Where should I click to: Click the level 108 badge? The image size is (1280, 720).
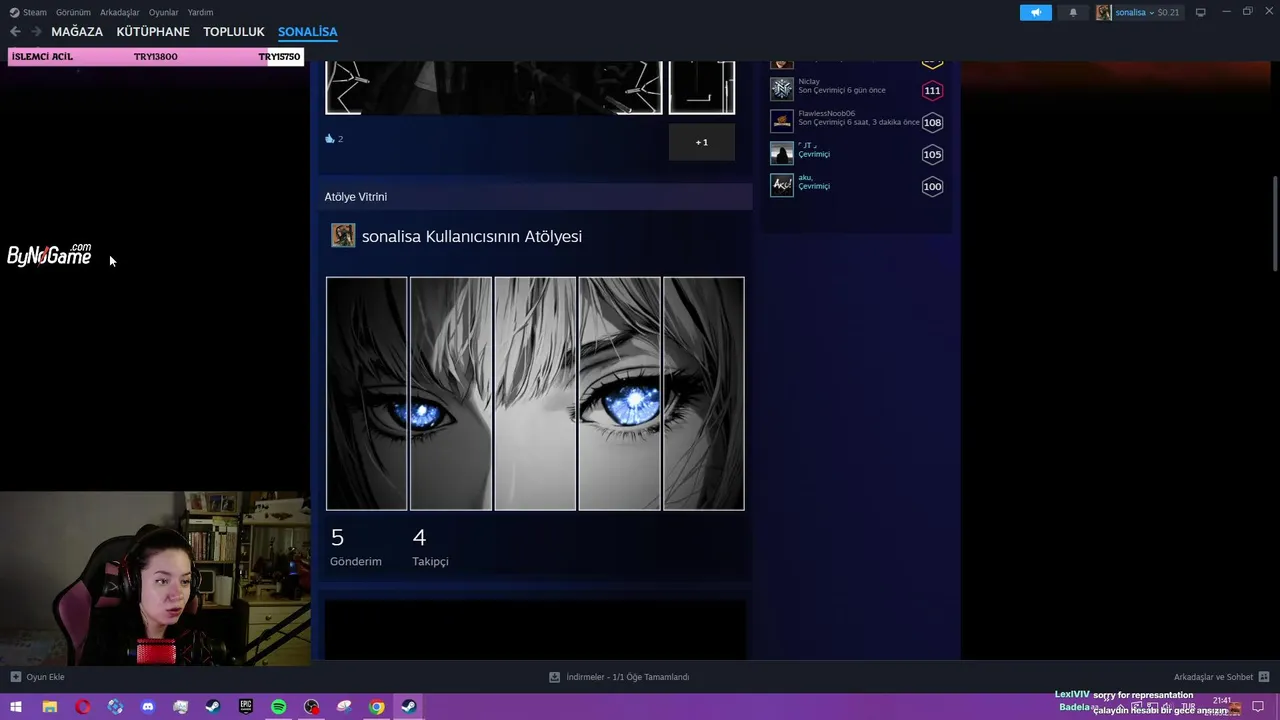point(932,122)
